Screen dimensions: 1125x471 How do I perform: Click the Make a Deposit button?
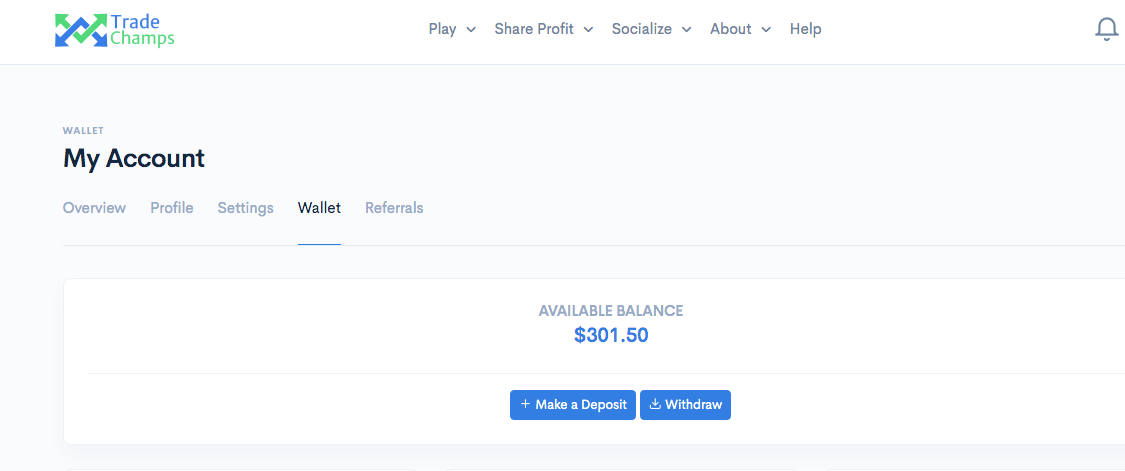[573, 405]
